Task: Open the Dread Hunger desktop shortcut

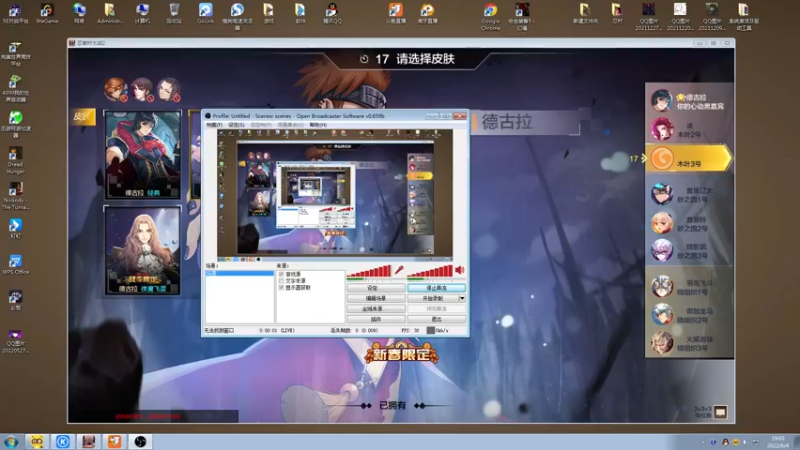Action: click(x=15, y=160)
